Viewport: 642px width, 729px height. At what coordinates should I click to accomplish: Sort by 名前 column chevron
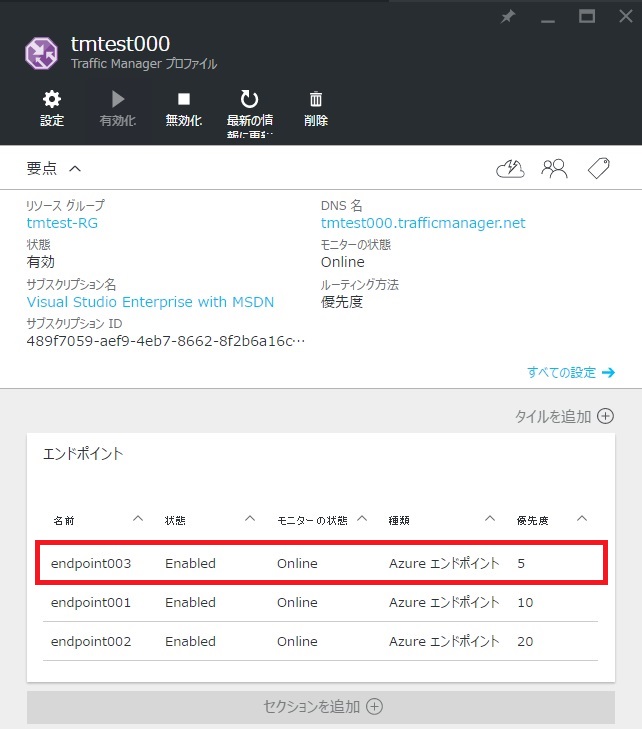point(138,518)
